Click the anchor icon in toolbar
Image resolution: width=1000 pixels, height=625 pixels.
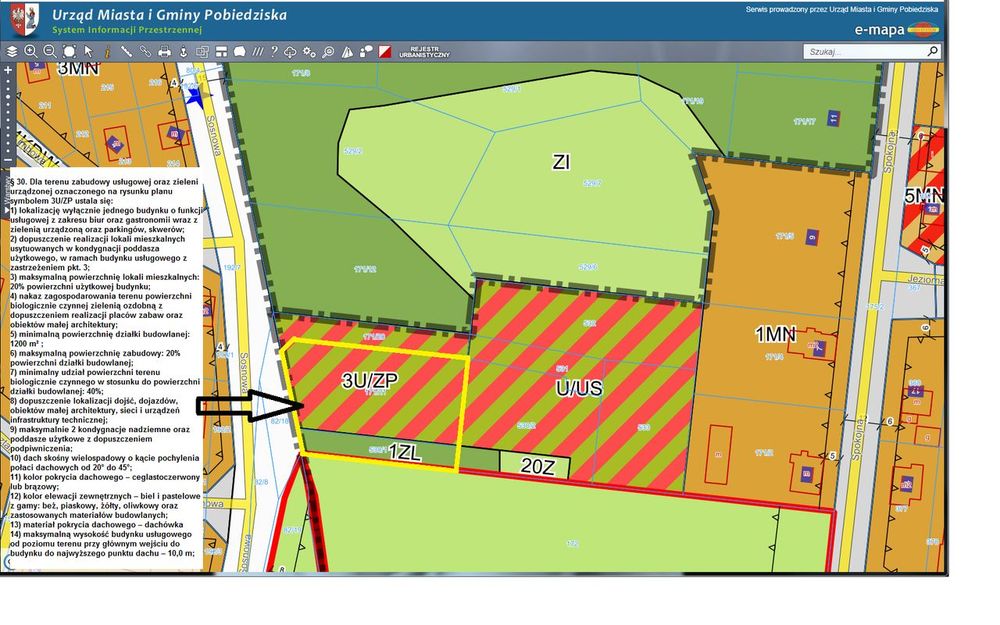point(184,52)
